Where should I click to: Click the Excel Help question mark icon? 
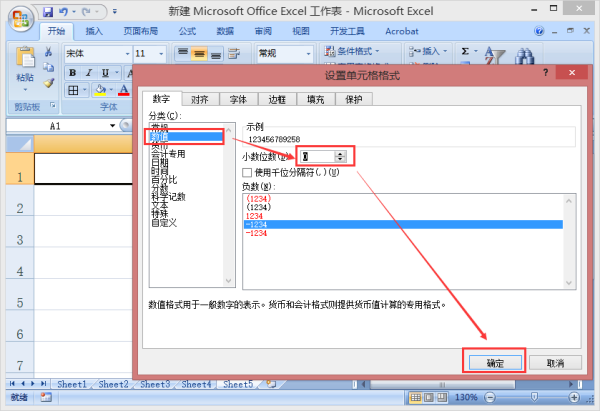pos(539,31)
